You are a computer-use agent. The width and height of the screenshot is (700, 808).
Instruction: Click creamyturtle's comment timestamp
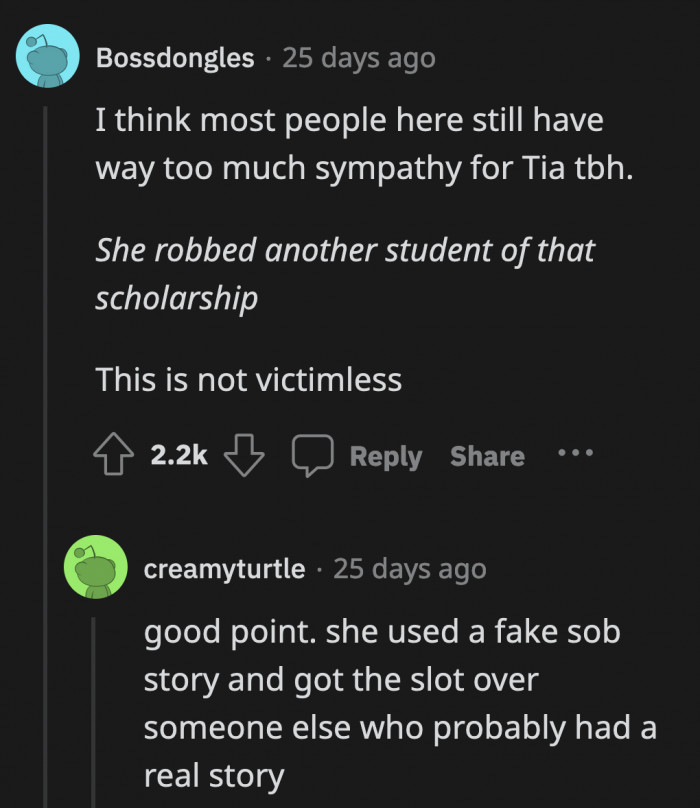pos(409,568)
